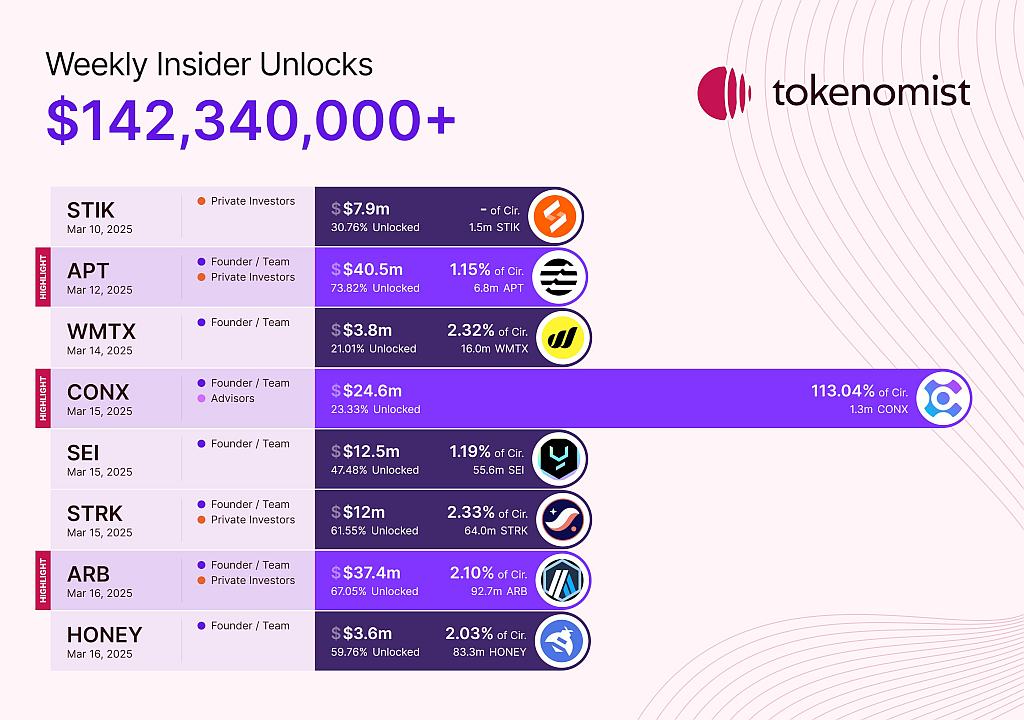Screen dimensions: 1024x720
Task: Click the HONEY blue token logo
Action: click(x=561, y=641)
